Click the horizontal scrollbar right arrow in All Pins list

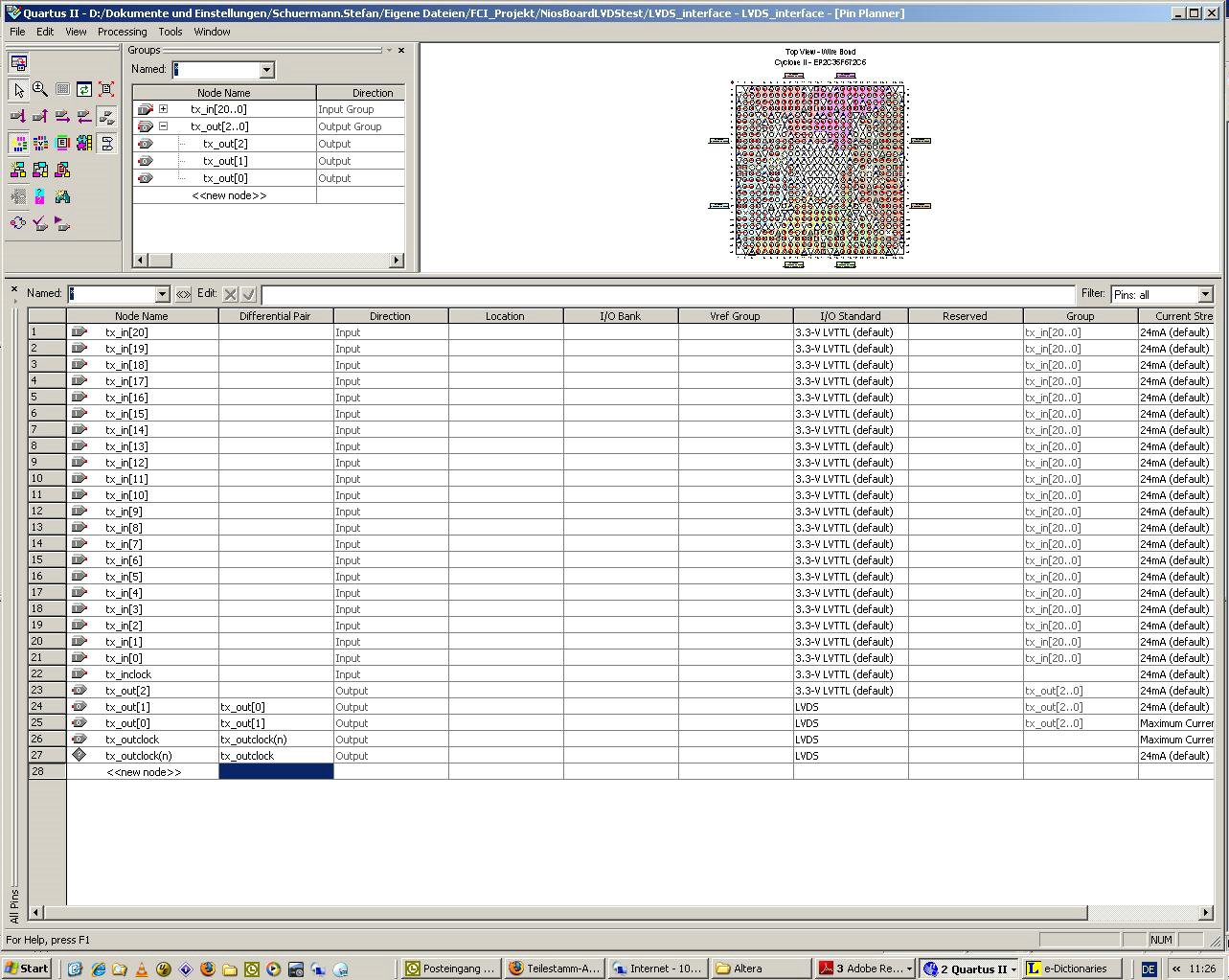coord(1206,913)
